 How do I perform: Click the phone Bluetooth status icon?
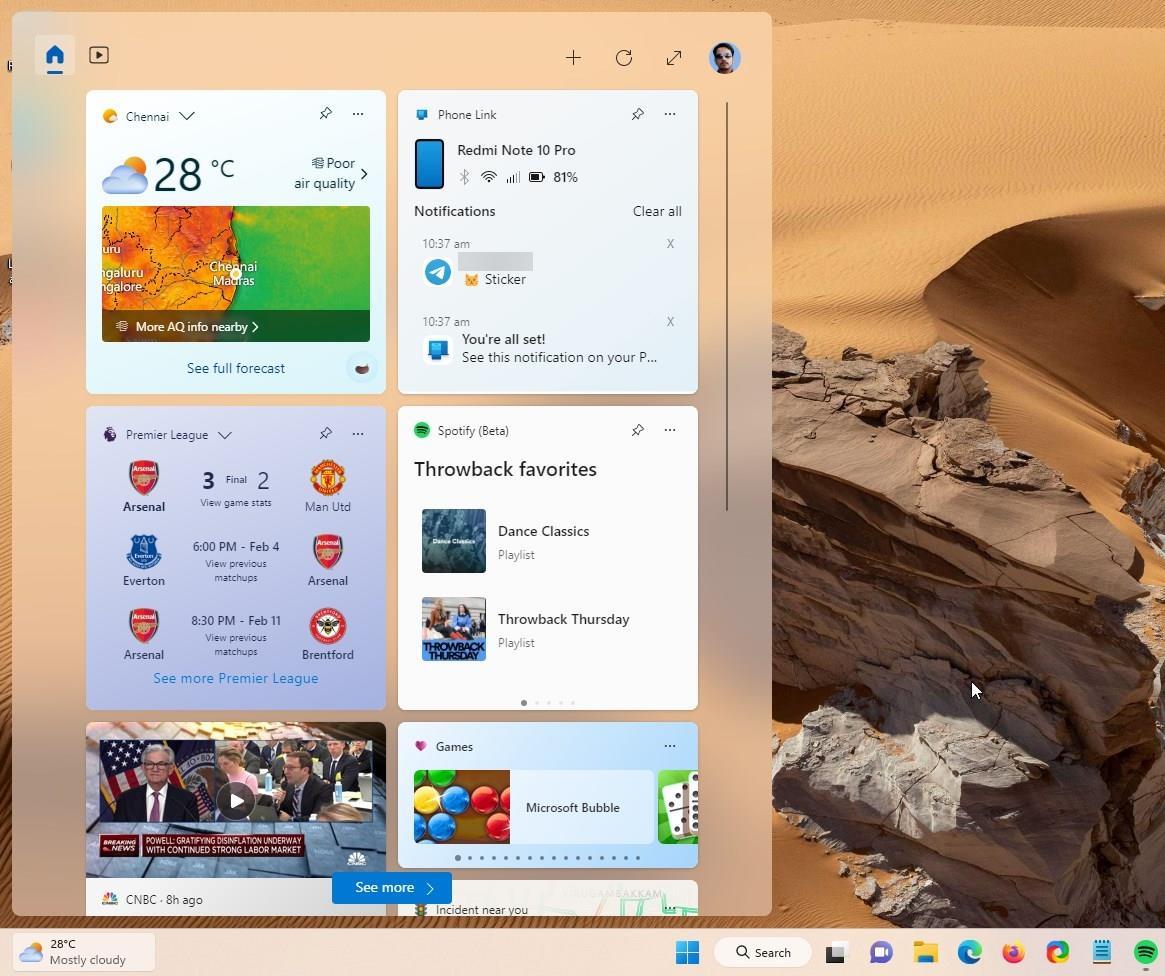click(464, 177)
